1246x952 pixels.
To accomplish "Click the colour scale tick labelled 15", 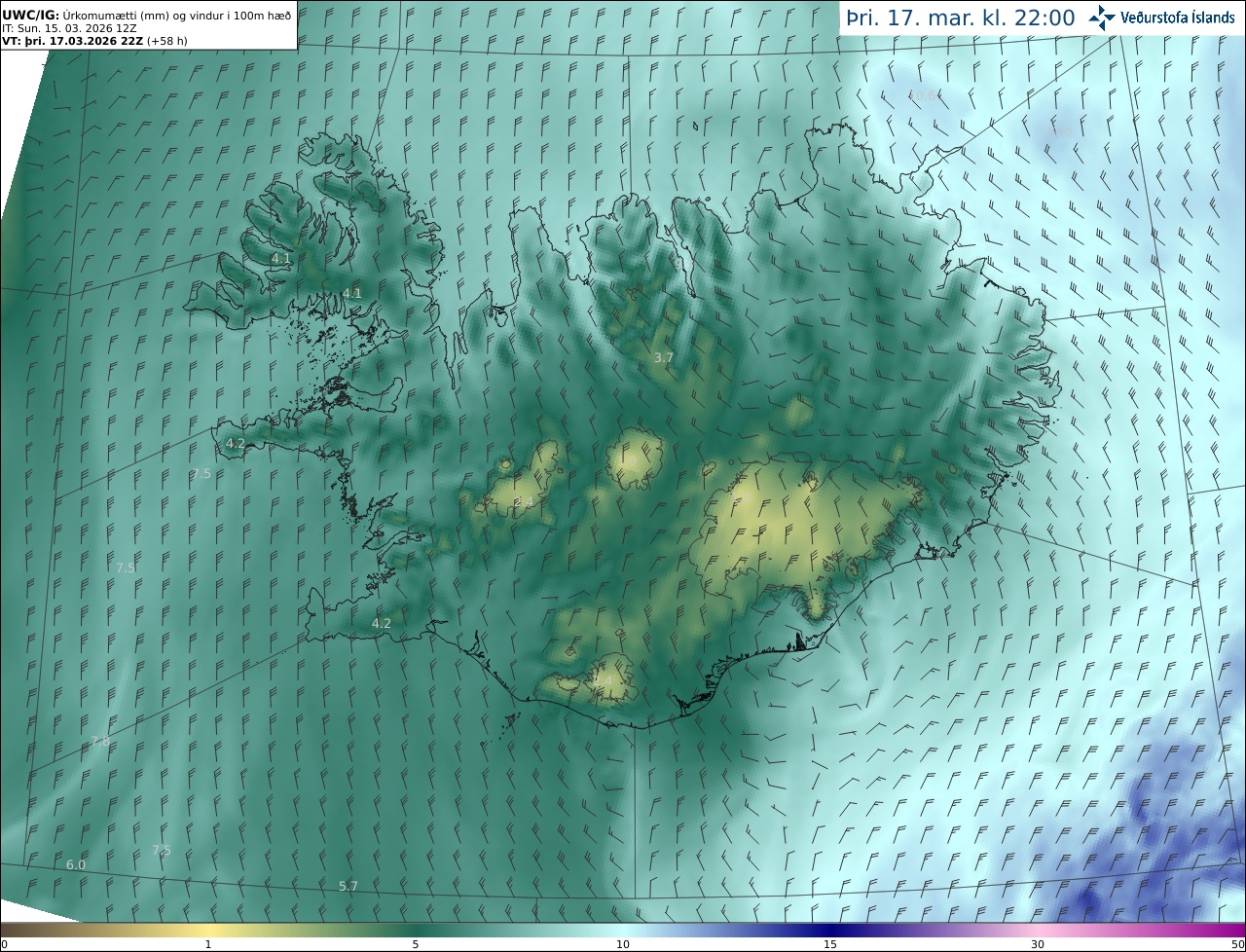I will click(x=830, y=944).
